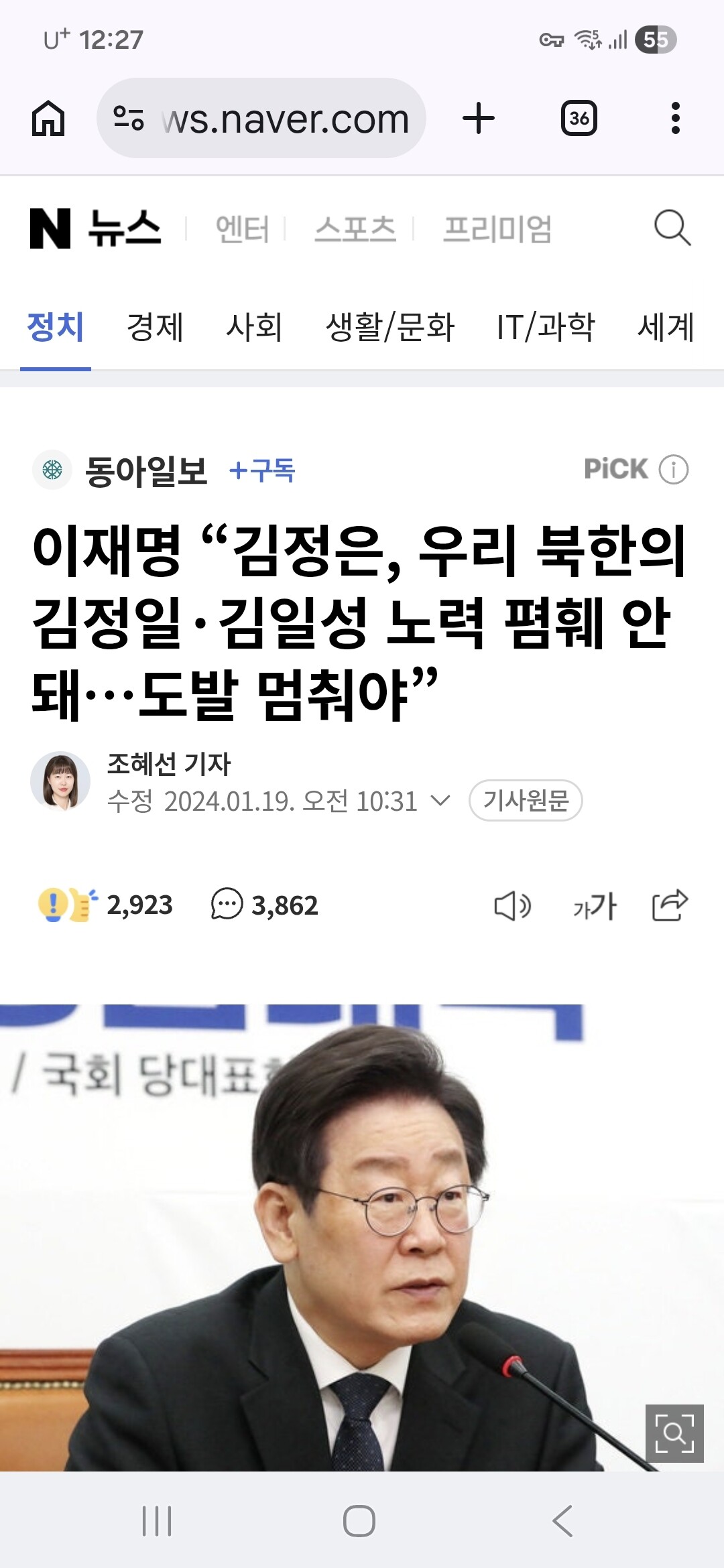This screenshot has height=1568, width=724.
Task: Open a new tab with plus icon
Action: 479,119
